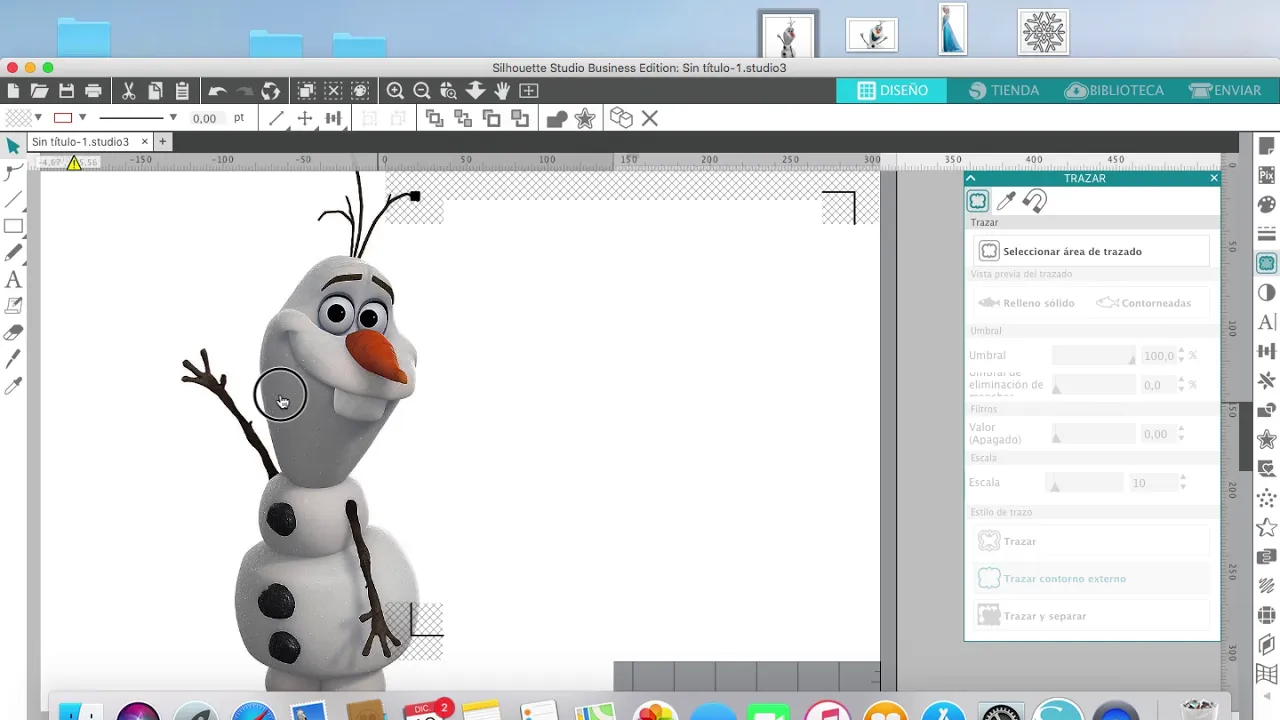Select the Edit Points tool

tap(13, 173)
